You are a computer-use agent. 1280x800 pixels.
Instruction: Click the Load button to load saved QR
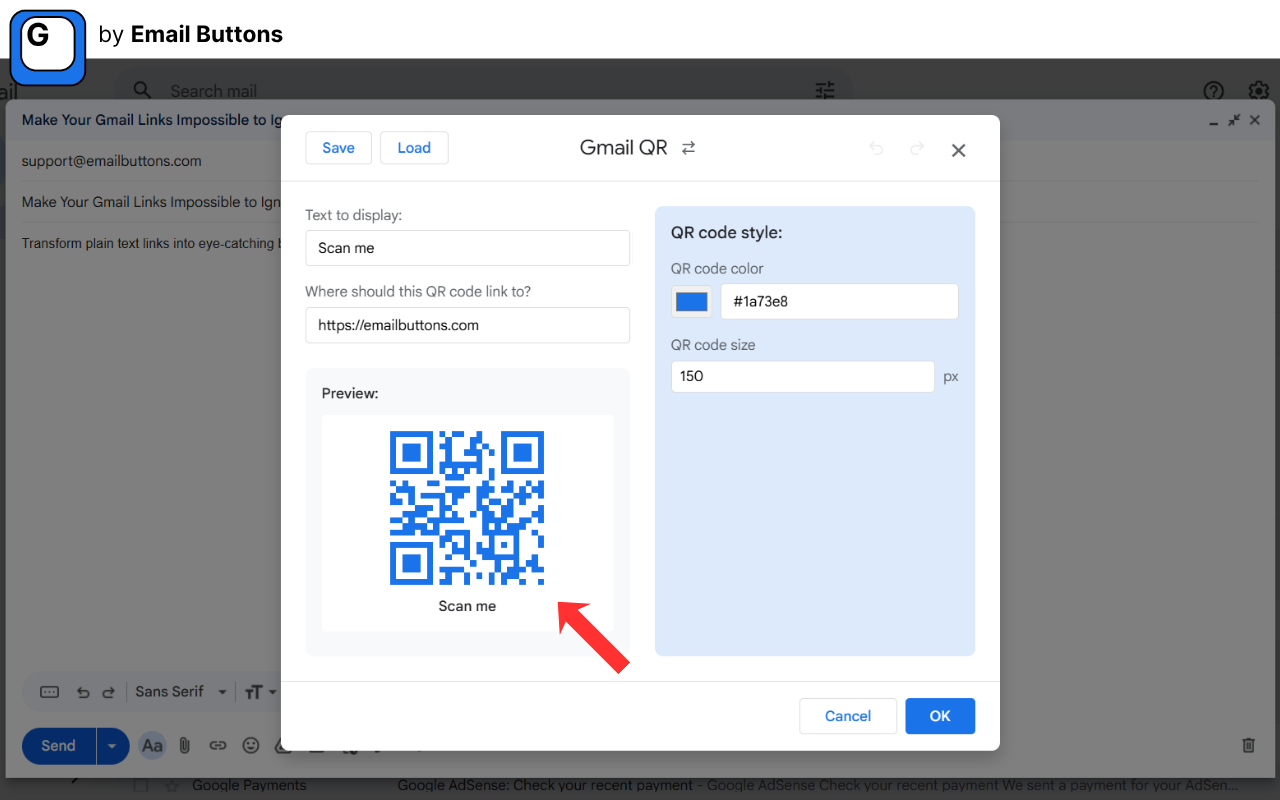414,147
